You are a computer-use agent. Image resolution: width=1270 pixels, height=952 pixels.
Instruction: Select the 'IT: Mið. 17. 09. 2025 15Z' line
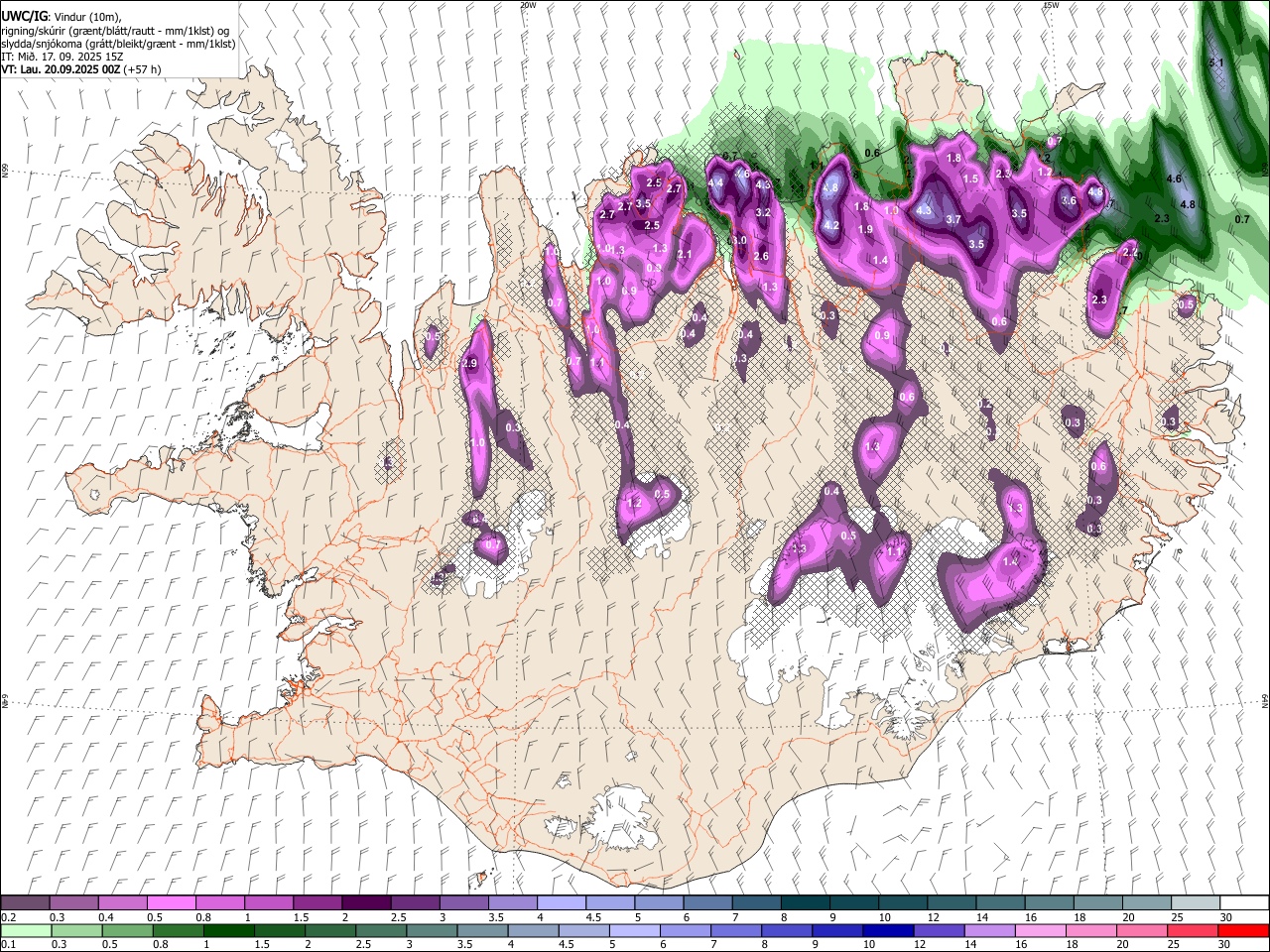63,57
